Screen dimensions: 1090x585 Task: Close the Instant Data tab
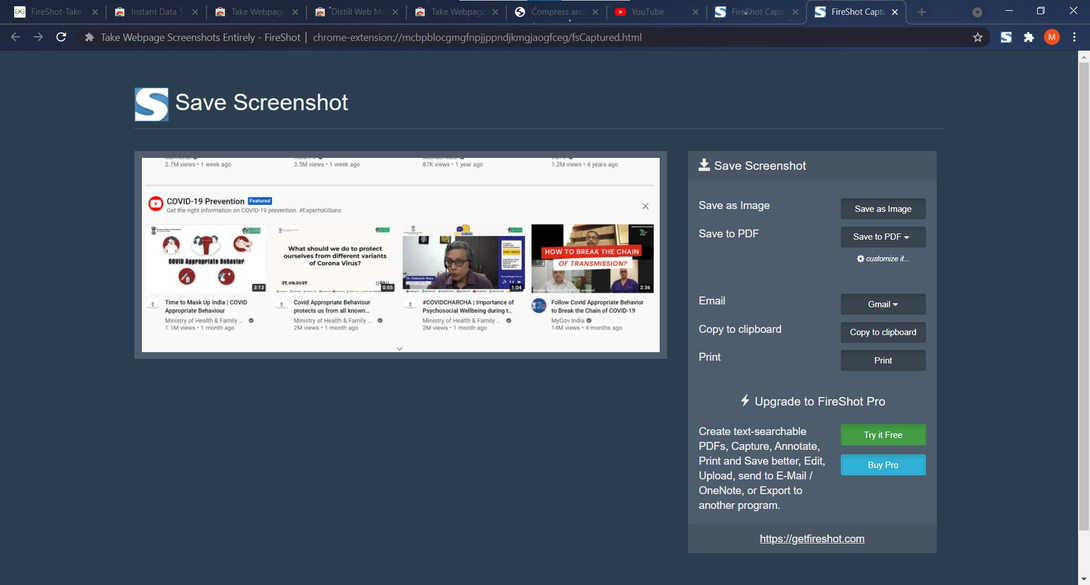(195, 12)
